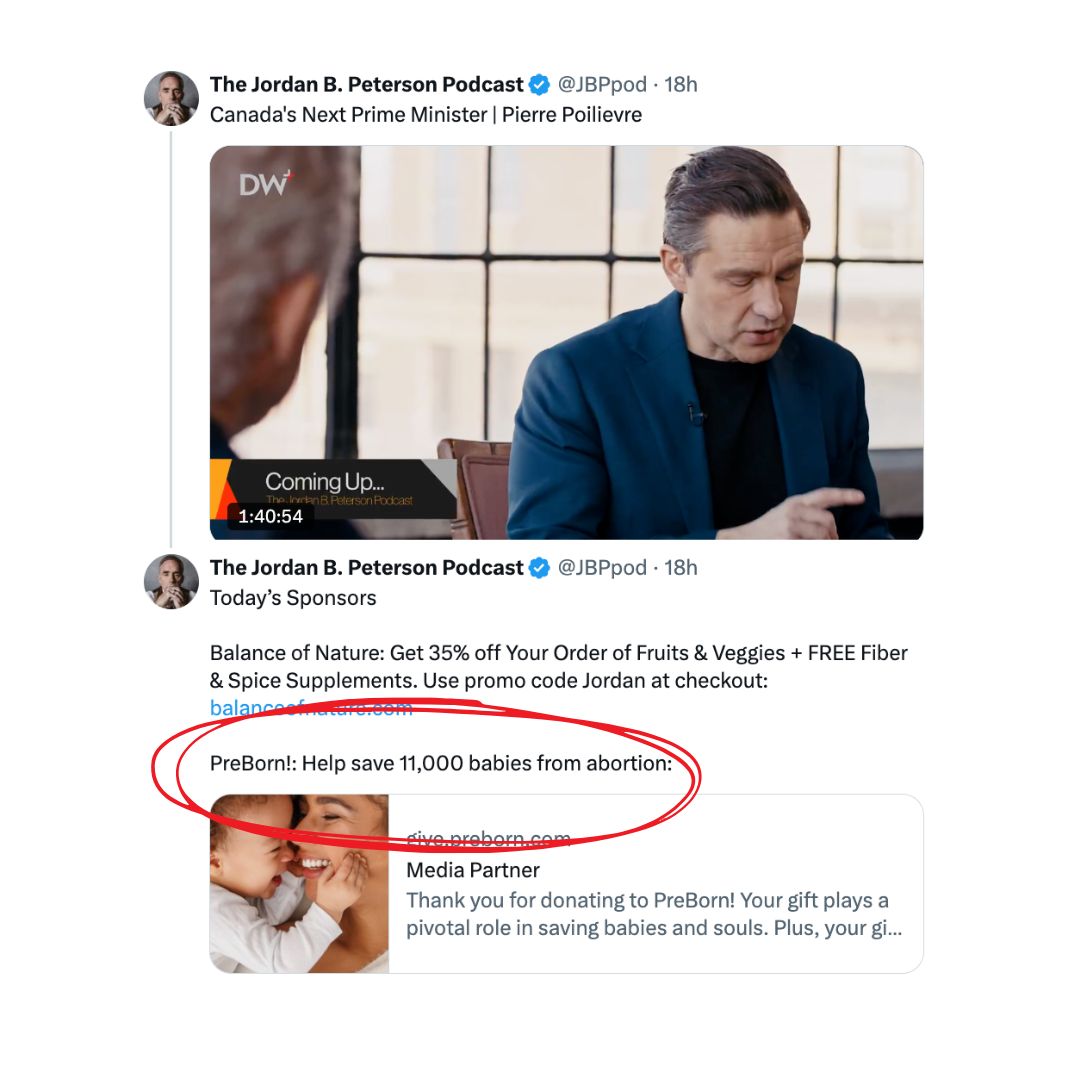Click the verified badge on the Today's Sponsors tweet
The image size is (1080, 1080).
point(539,568)
